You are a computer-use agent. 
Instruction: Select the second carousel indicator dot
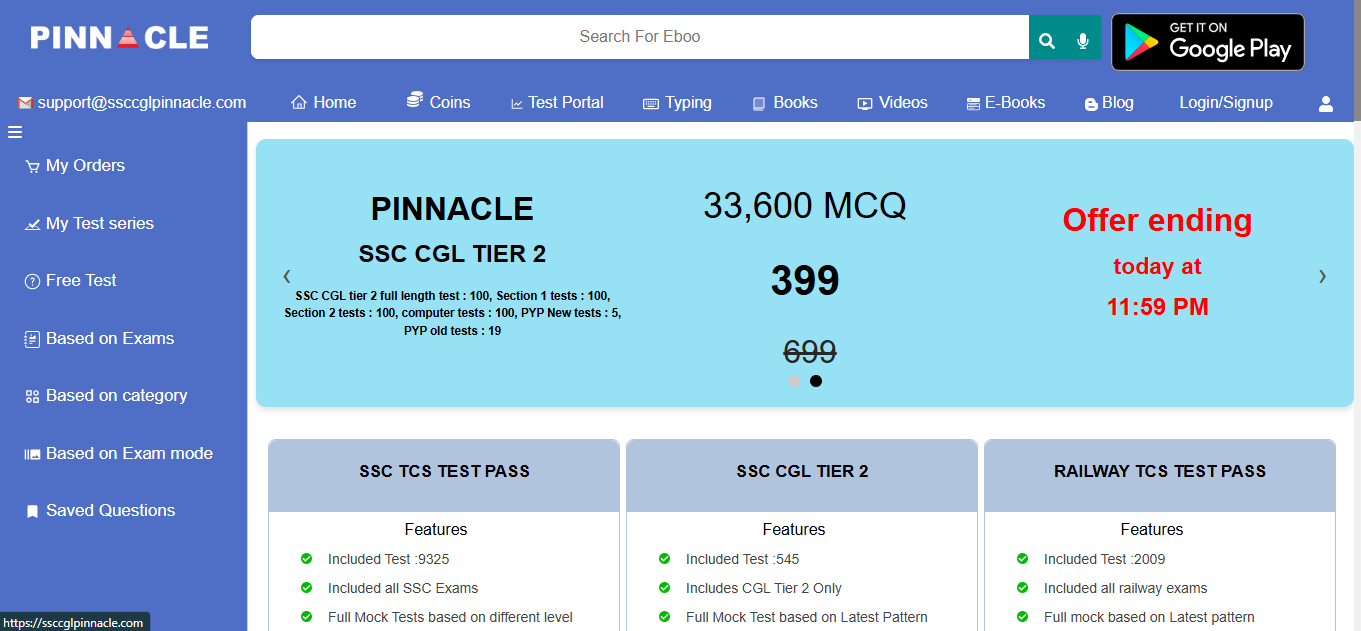(816, 381)
